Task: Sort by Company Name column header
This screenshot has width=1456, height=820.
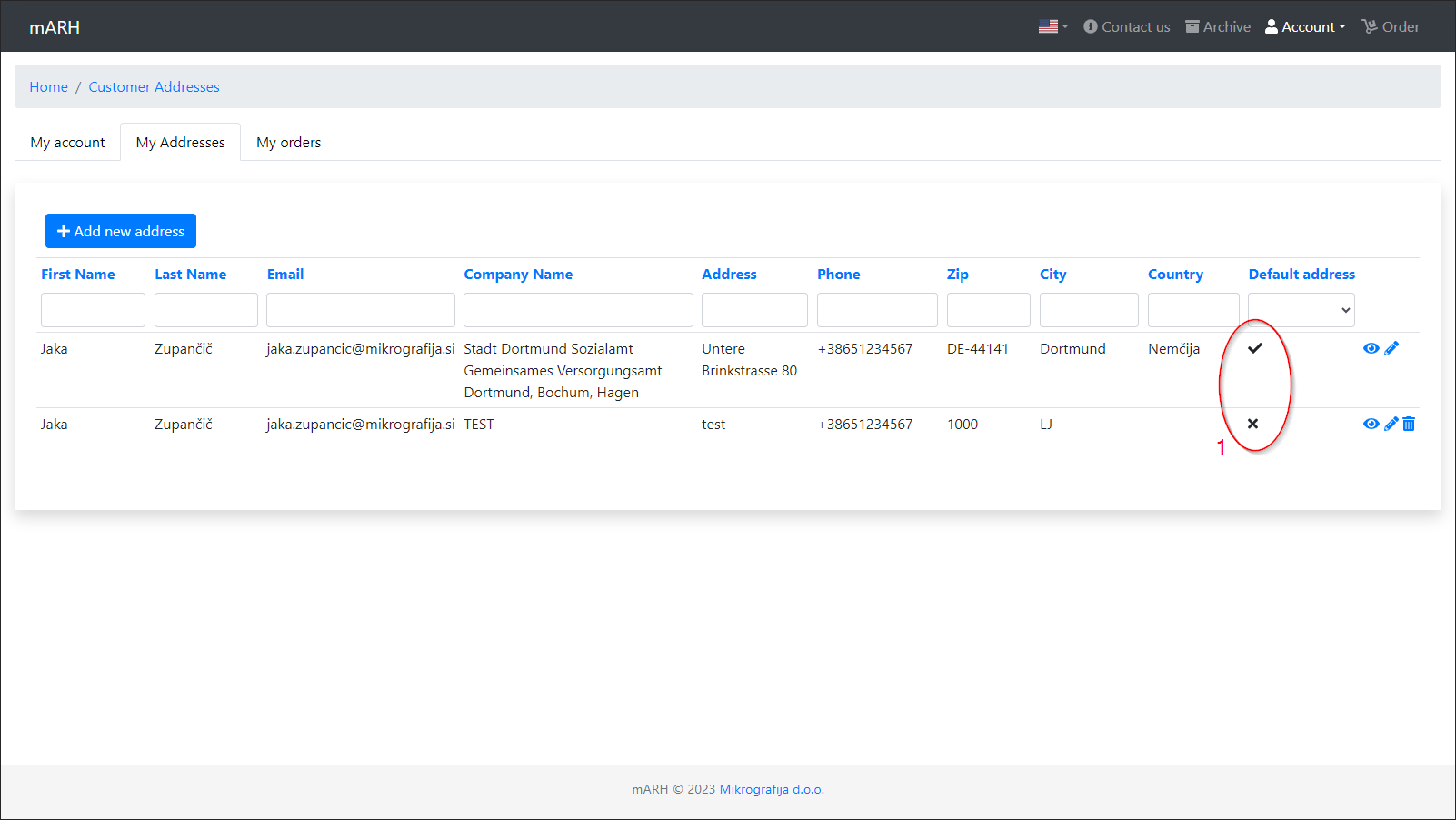Action: point(518,275)
